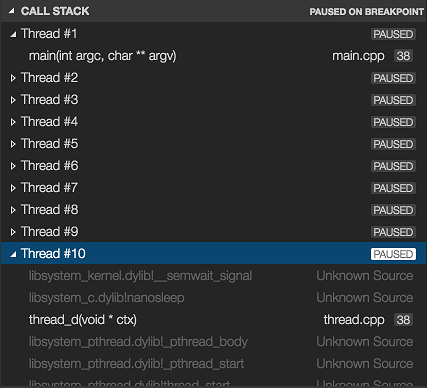
Task: Select the Thread #8 row label
Action: click(49, 210)
